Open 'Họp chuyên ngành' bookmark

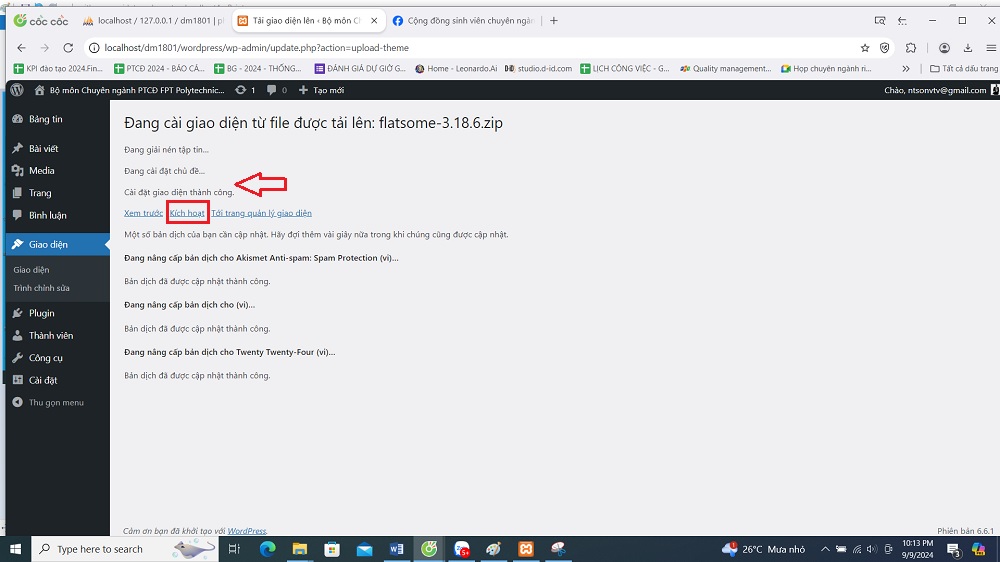pyautogui.click(x=826, y=68)
